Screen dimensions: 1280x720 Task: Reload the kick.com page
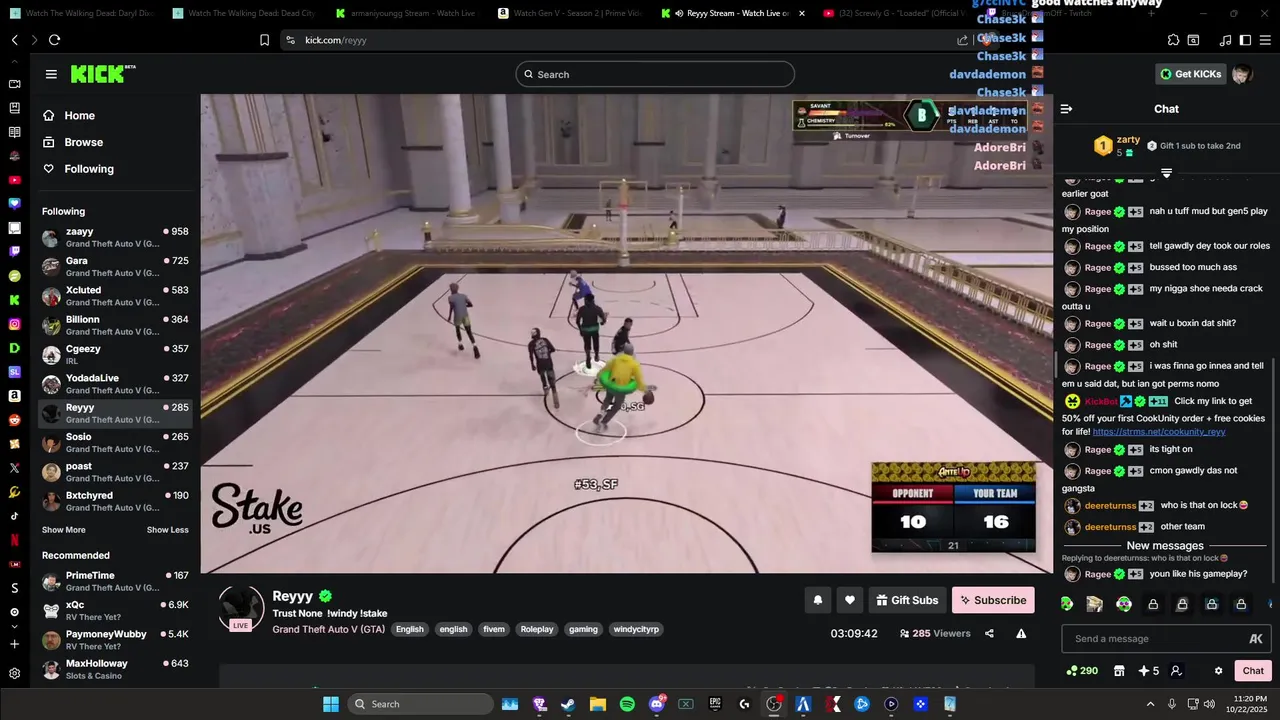click(x=54, y=40)
